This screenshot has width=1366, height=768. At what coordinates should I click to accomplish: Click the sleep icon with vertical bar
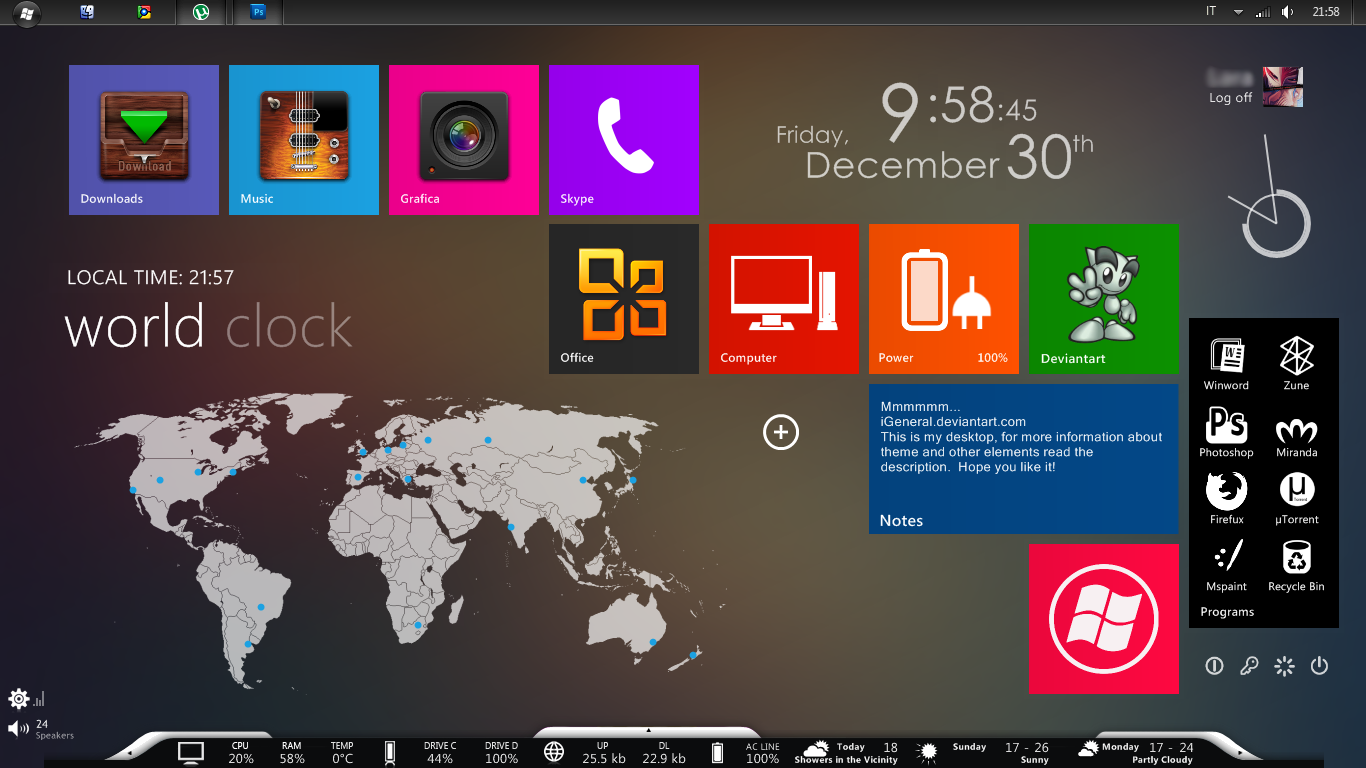[x=1214, y=666]
